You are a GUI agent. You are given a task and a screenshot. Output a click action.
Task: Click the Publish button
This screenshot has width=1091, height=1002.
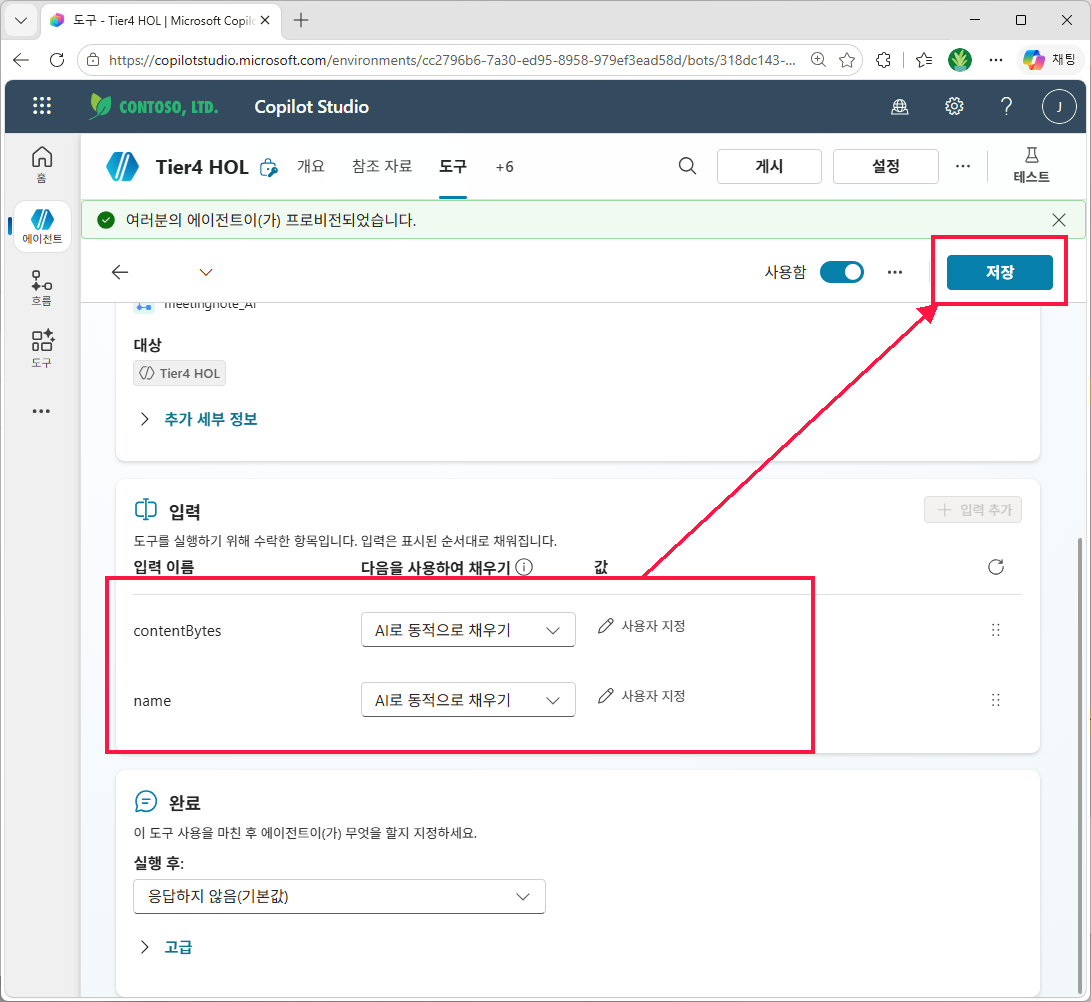point(770,166)
